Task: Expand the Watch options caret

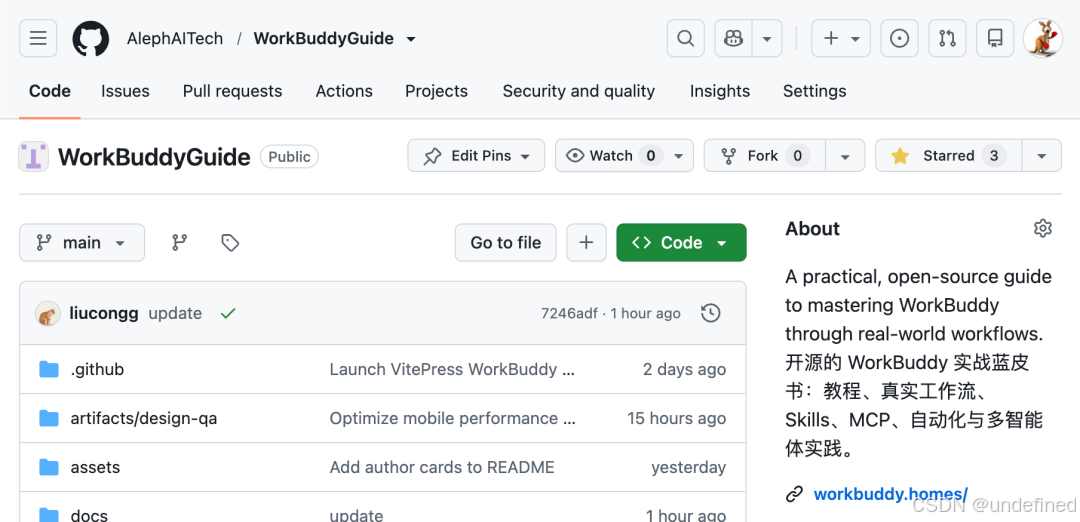Action: tap(679, 156)
